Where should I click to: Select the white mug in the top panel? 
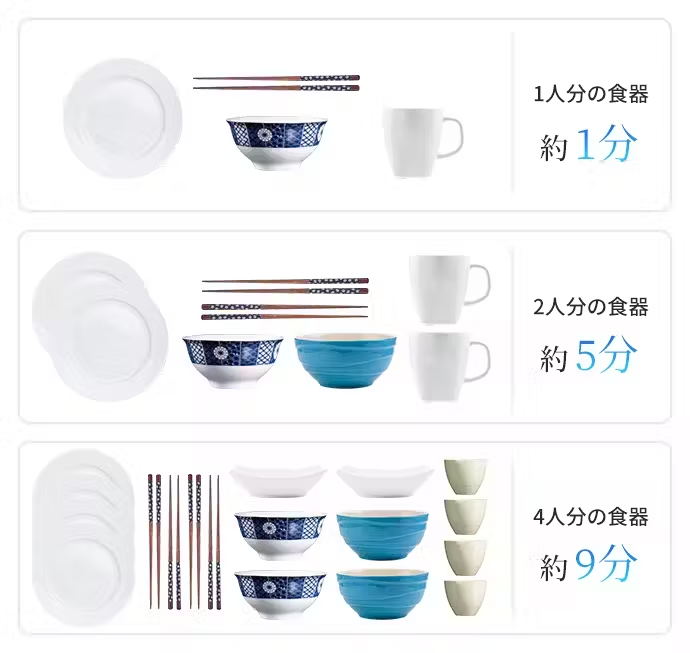click(422, 142)
